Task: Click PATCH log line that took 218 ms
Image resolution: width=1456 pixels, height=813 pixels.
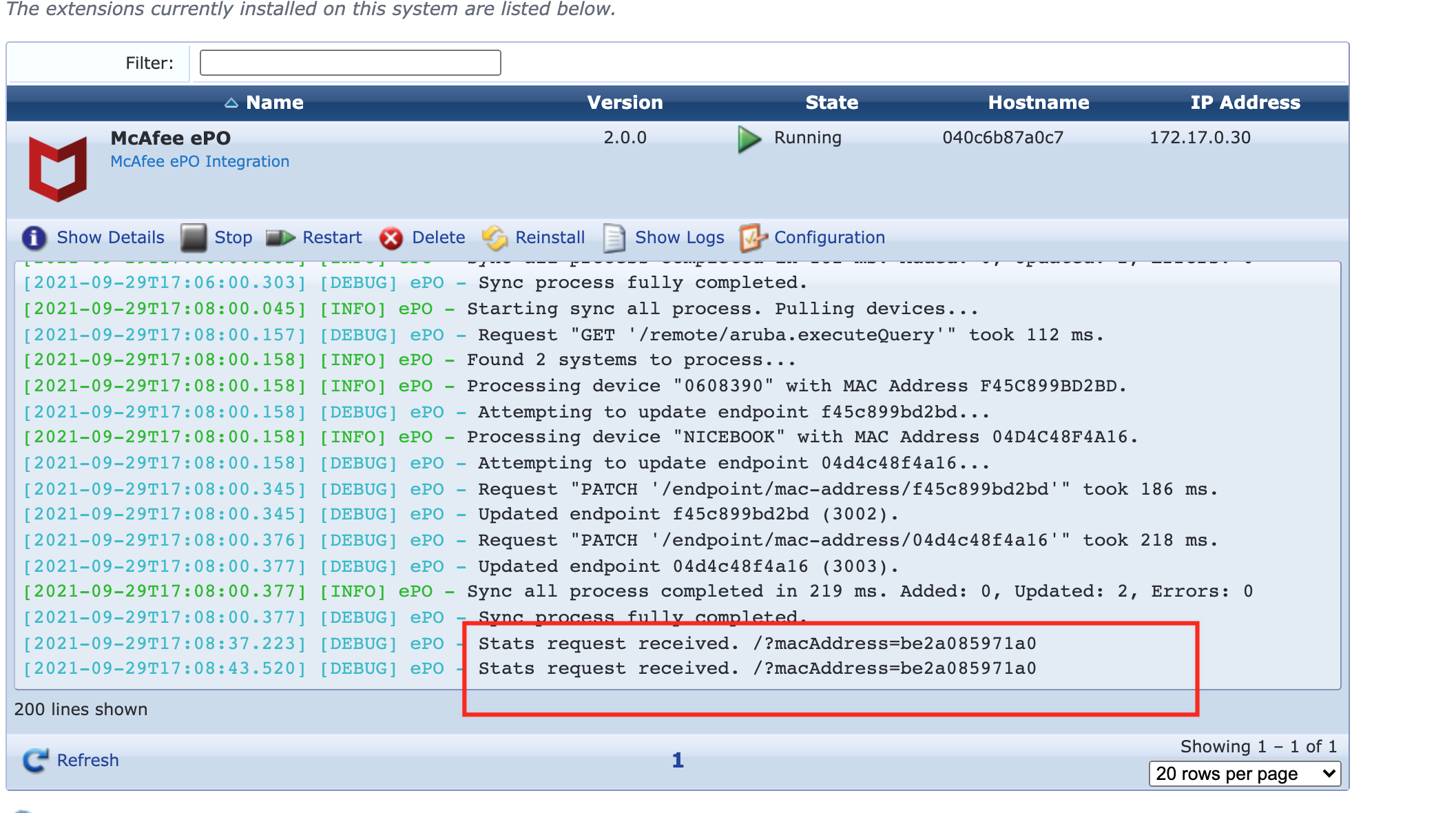Action: [621, 540]
